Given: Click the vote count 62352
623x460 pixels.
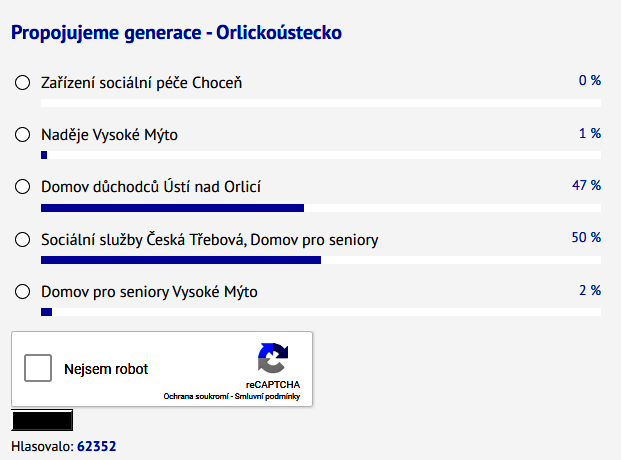Looking at the screenshot, I should tap(97, 446).
